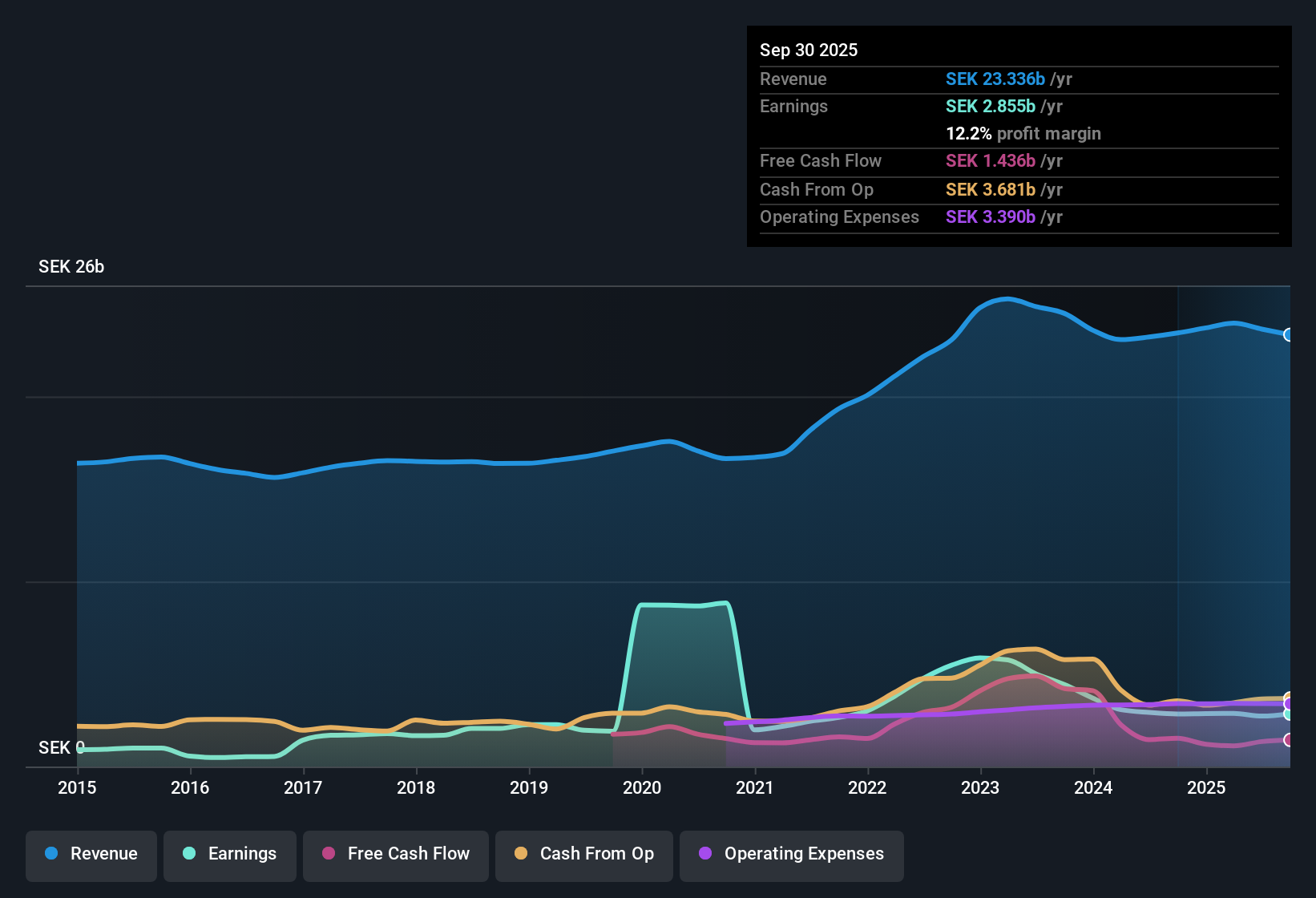Toggle the Operating Expenses series off
Screen dimensions: 1316x898
click(x=791, y=854)
